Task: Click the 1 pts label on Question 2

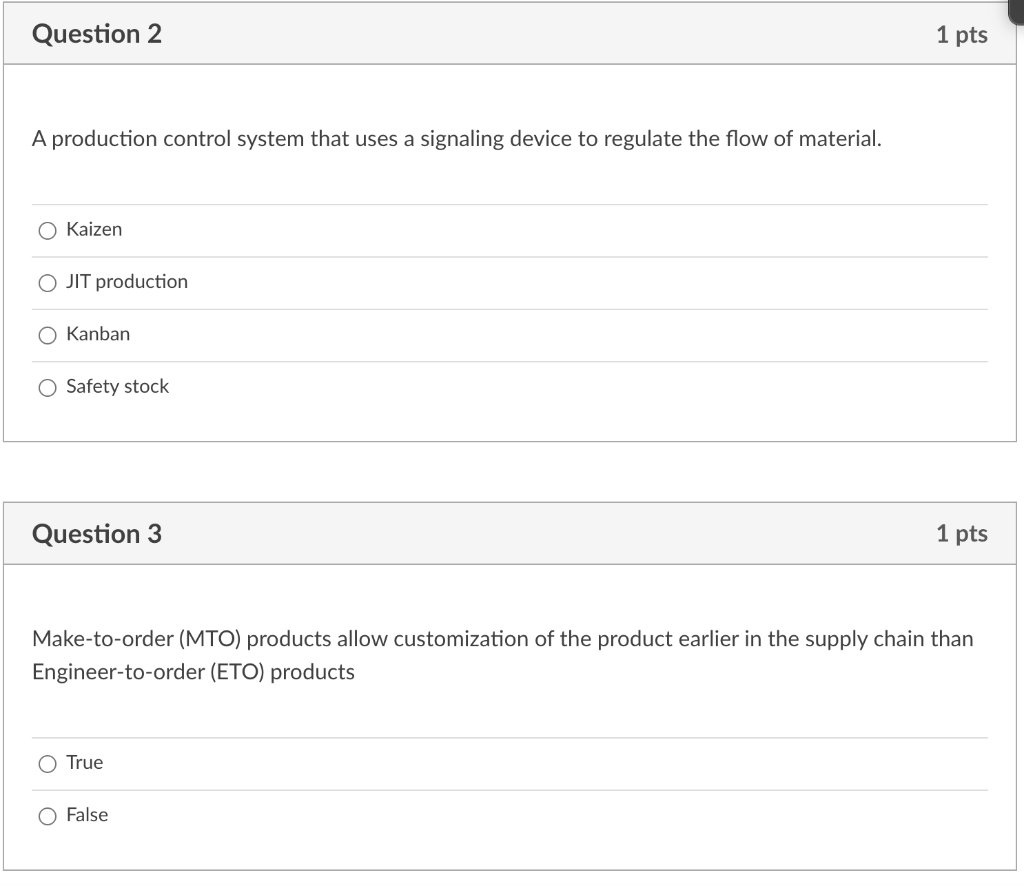Action: click(x=964, y=33)
